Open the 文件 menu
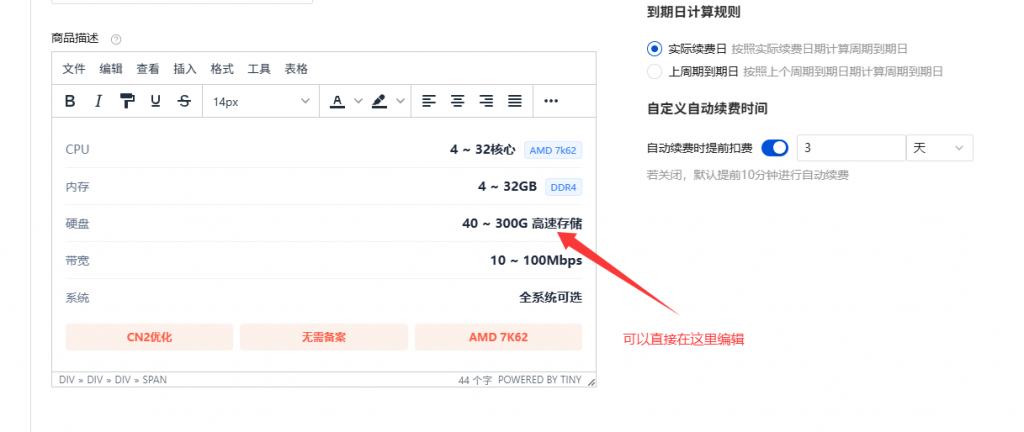This screenshot has width=1024, height=432. [x=74, y=69]
